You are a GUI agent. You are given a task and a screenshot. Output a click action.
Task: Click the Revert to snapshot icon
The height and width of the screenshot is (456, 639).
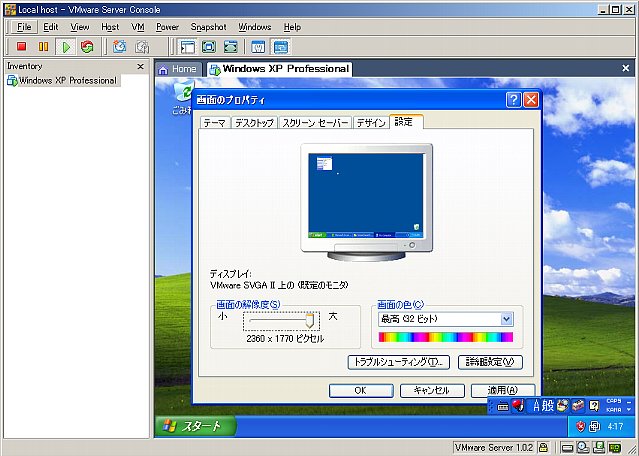tap(142, 46)
